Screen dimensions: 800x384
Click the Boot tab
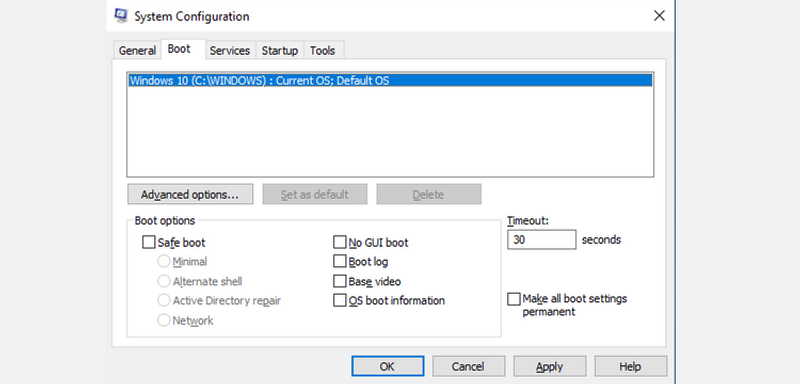(179, 49)
